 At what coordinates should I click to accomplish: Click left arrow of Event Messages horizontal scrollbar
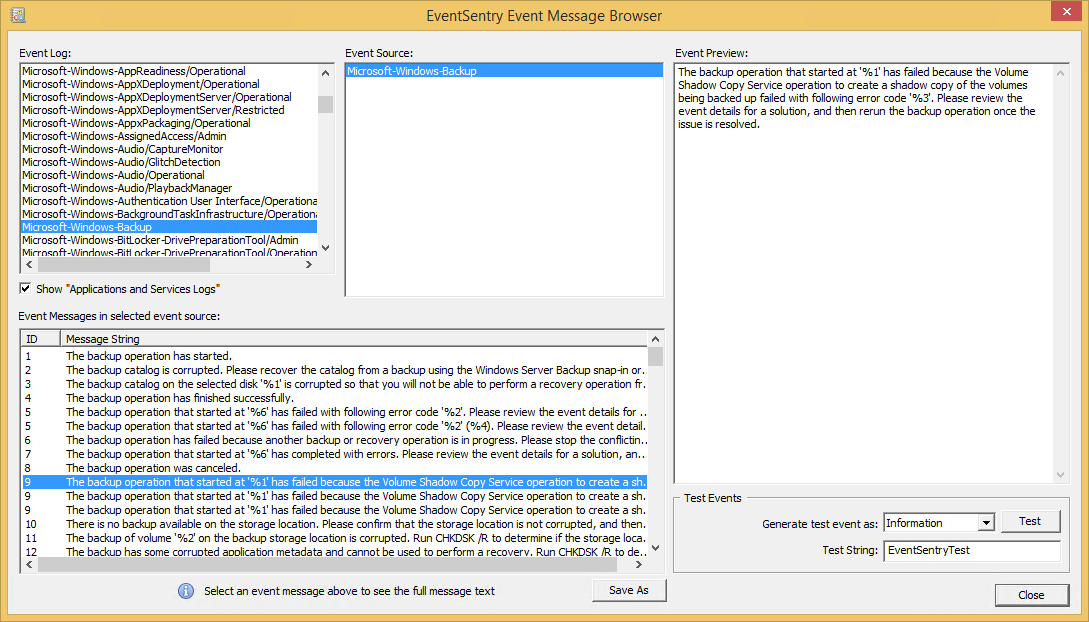[x=29, y=565]
